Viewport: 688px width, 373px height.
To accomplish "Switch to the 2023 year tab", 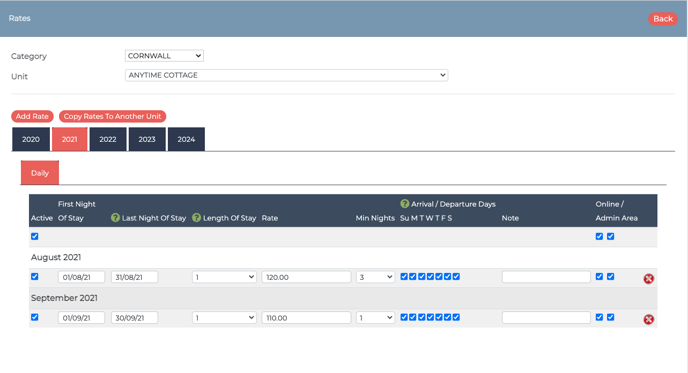I will [x=147, y=139].
